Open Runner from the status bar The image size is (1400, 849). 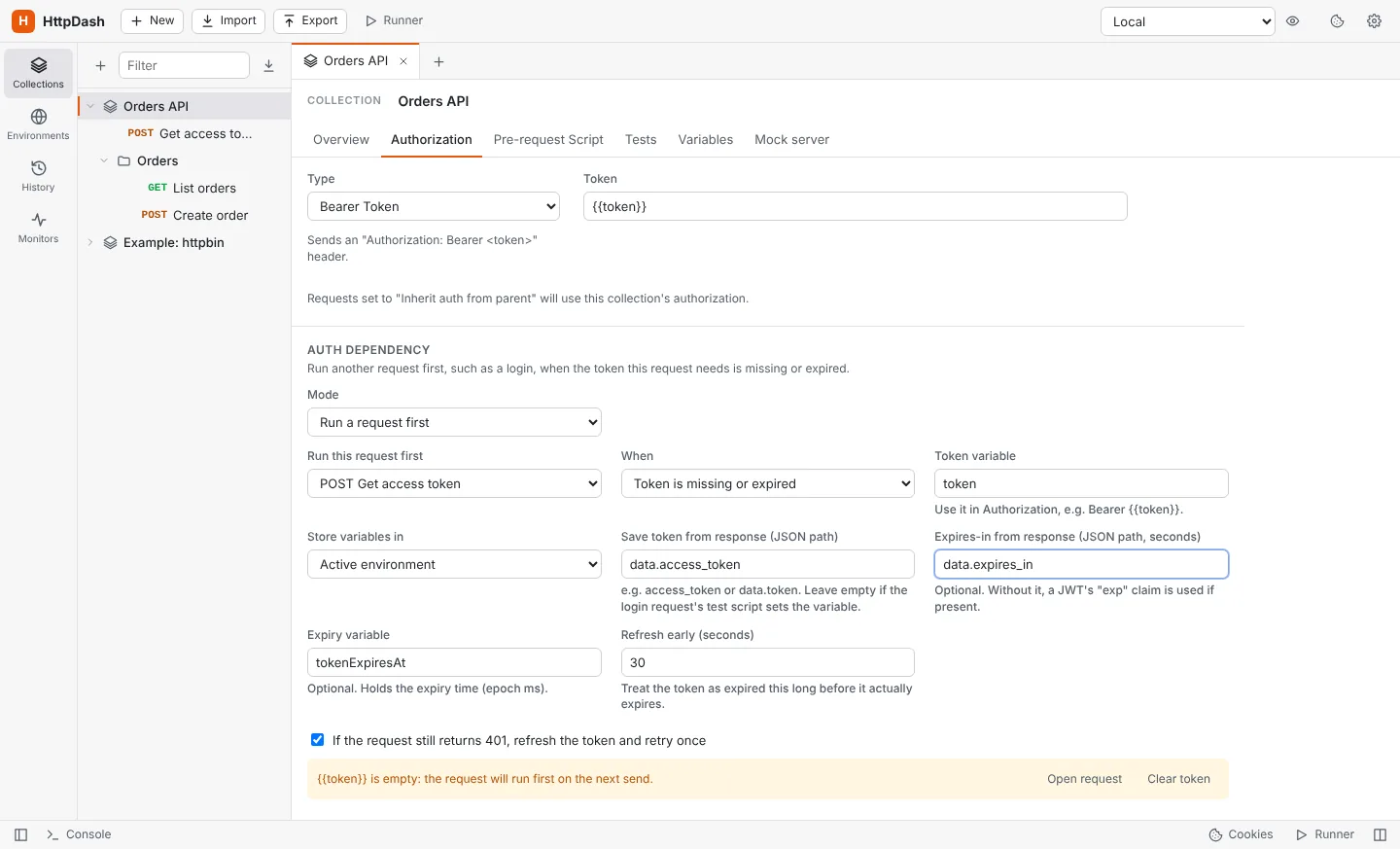[1325, 834]
